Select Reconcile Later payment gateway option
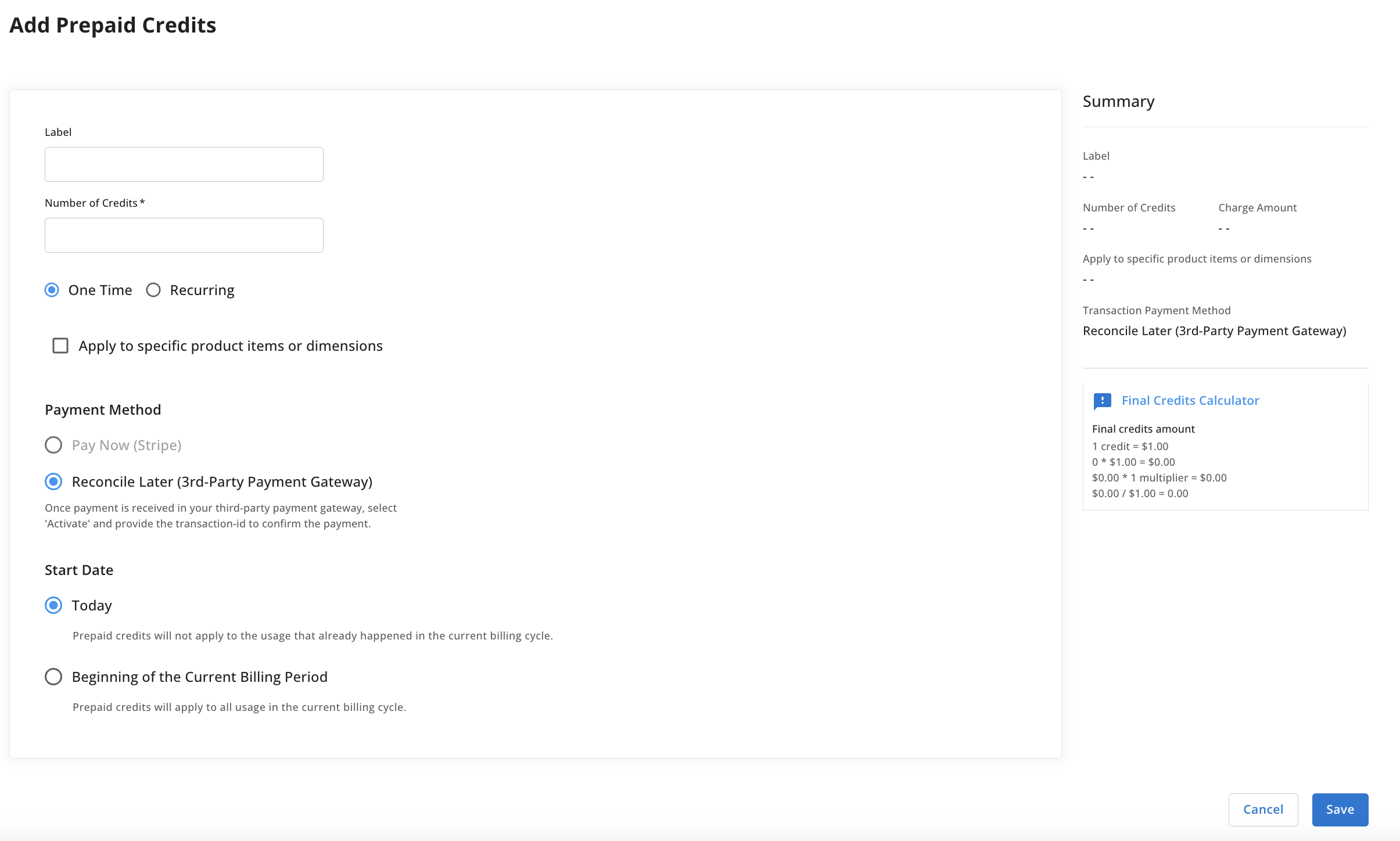Image resolution: width=1400 pixels, height=841 pixels. coord(53,481)
